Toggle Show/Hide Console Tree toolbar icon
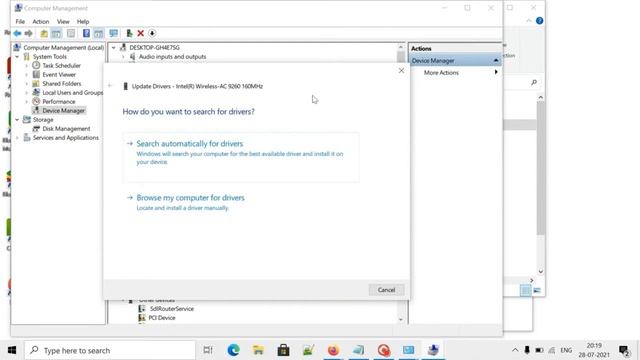This screenshot has width=640, height=360. click(x=56, y=33)
